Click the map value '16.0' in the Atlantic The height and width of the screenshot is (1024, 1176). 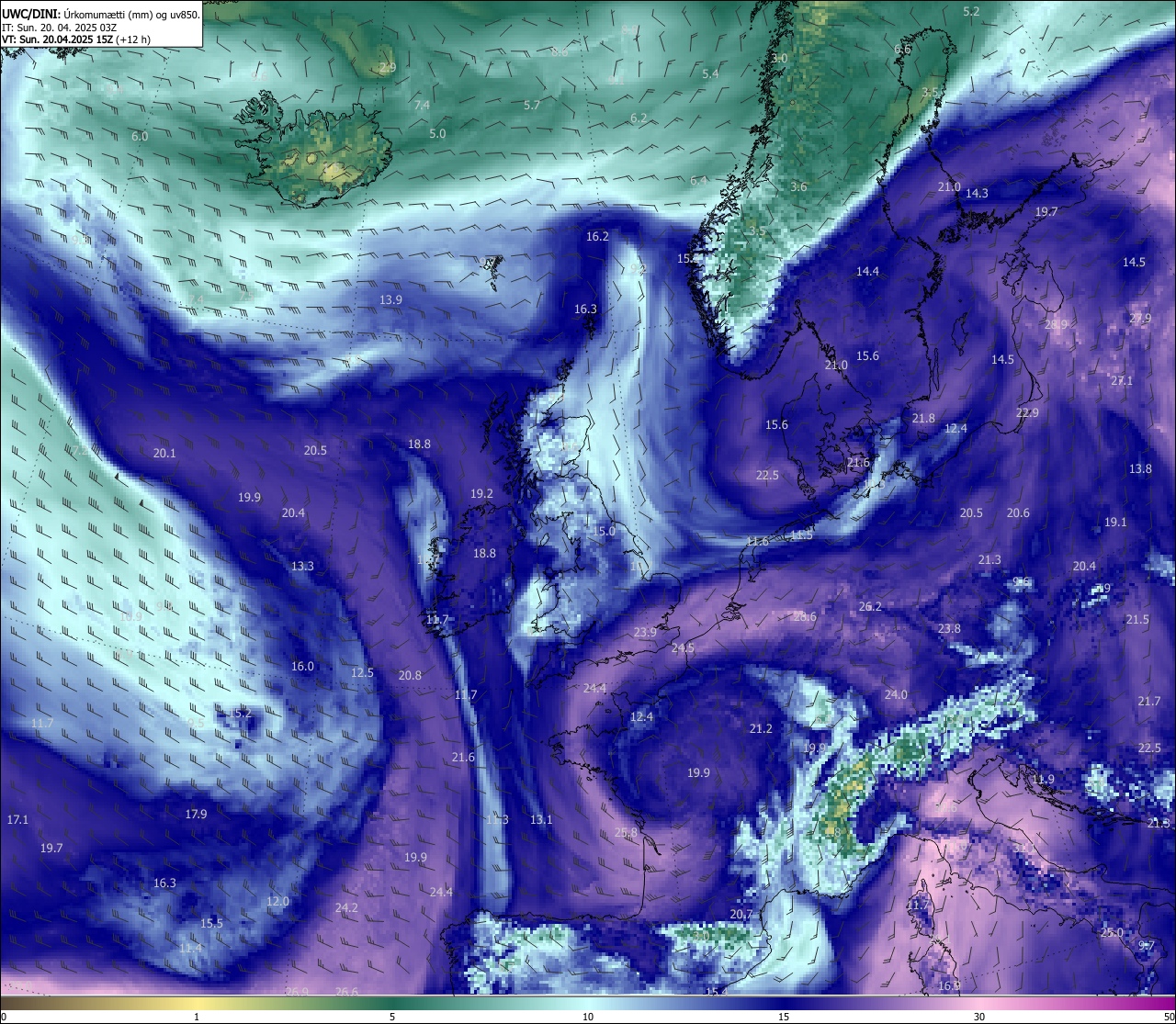click(302, 666)
